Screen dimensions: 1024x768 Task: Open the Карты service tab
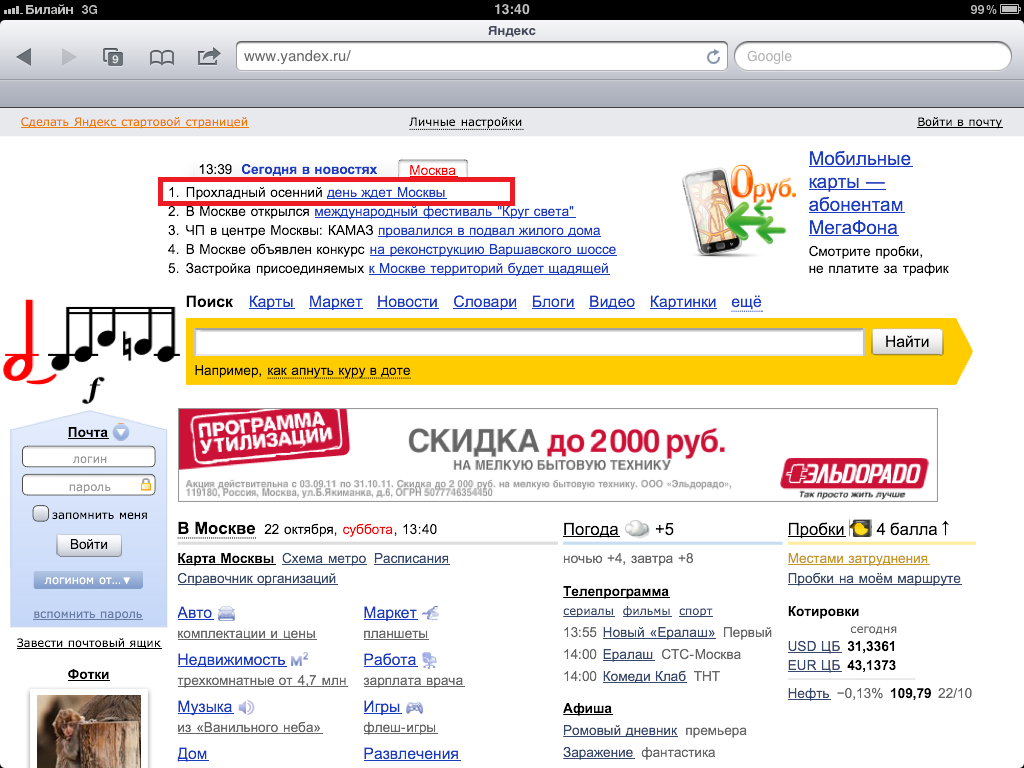(271, 302)
